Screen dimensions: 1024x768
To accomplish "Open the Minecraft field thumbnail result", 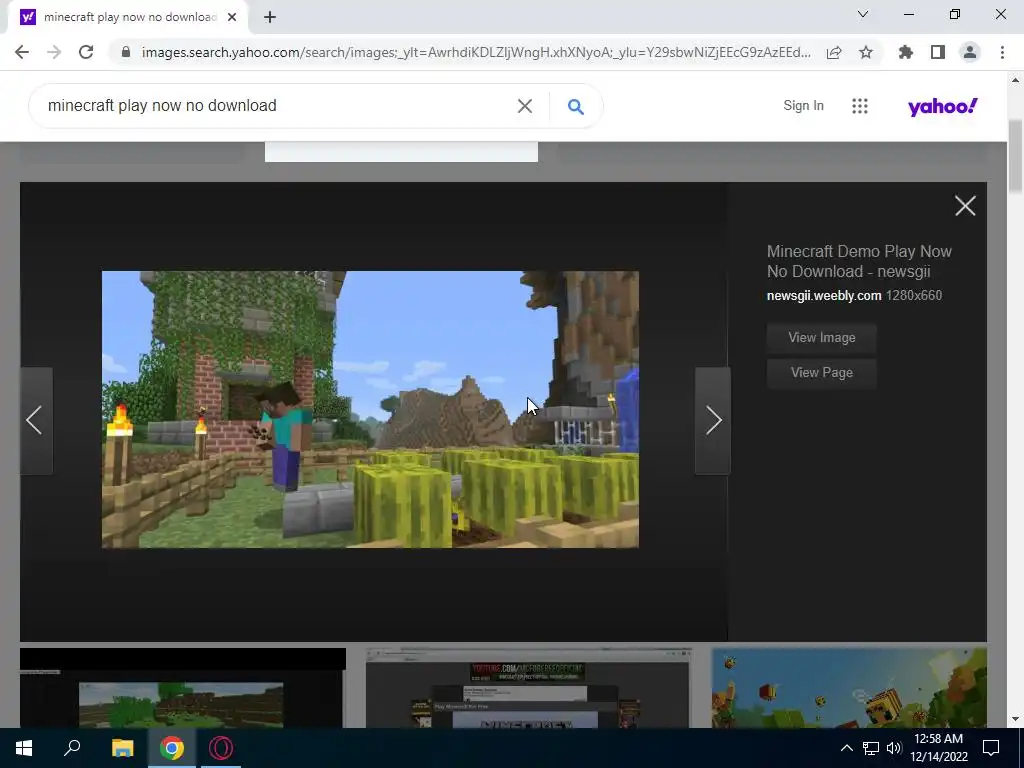I will point(183,688).
